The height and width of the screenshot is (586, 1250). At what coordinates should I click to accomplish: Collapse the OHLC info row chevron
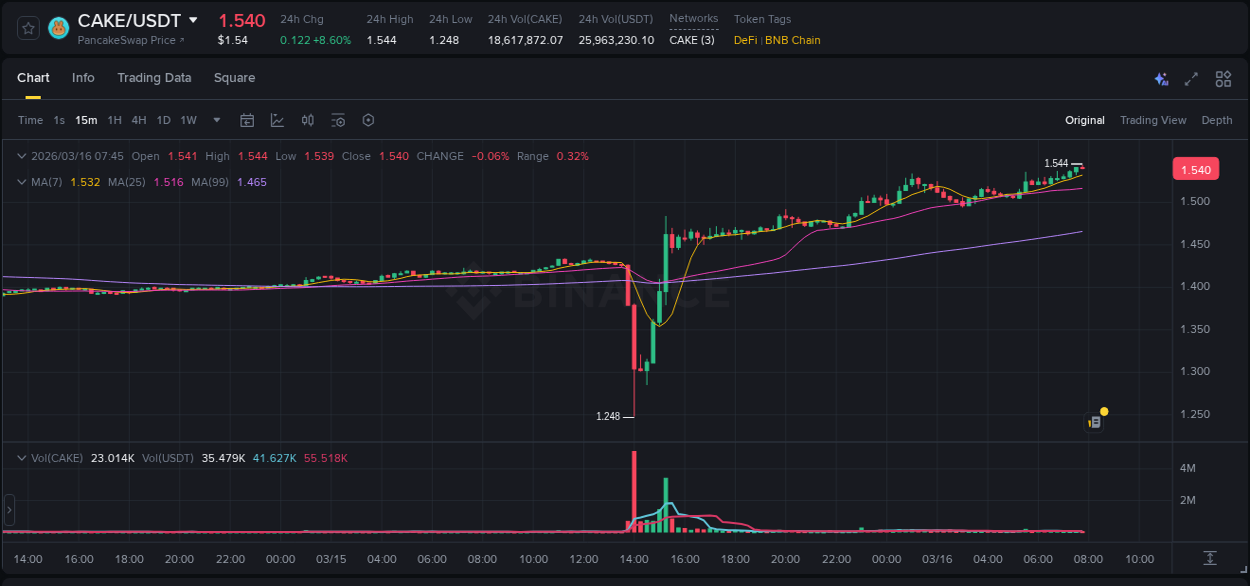click(21, 156)
